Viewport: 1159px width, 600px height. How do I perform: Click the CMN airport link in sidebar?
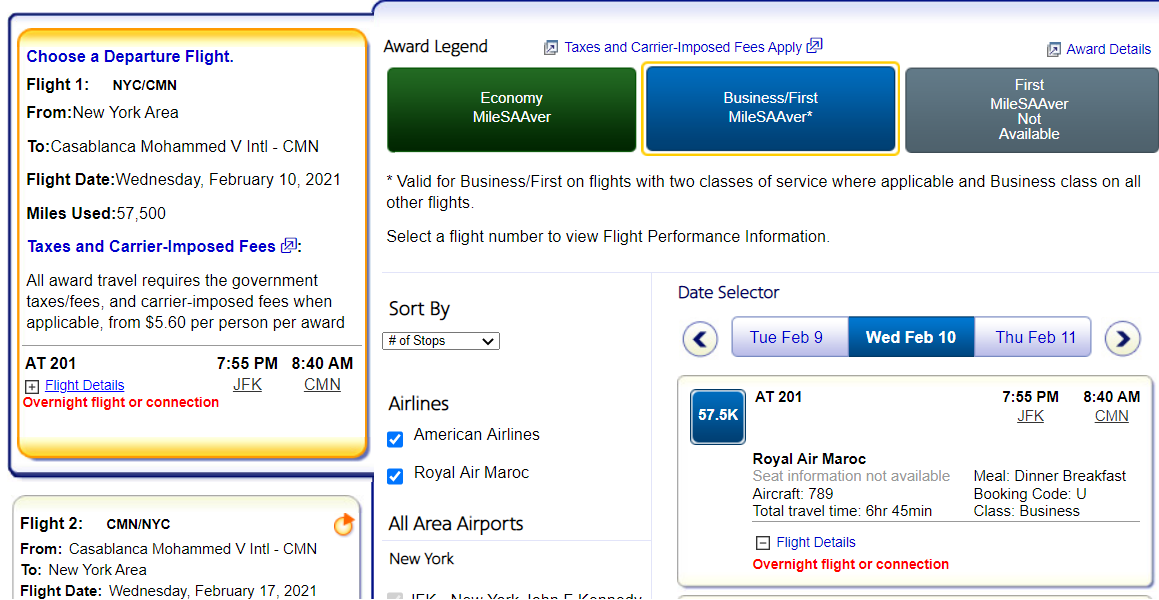click(x=322, y=384)
